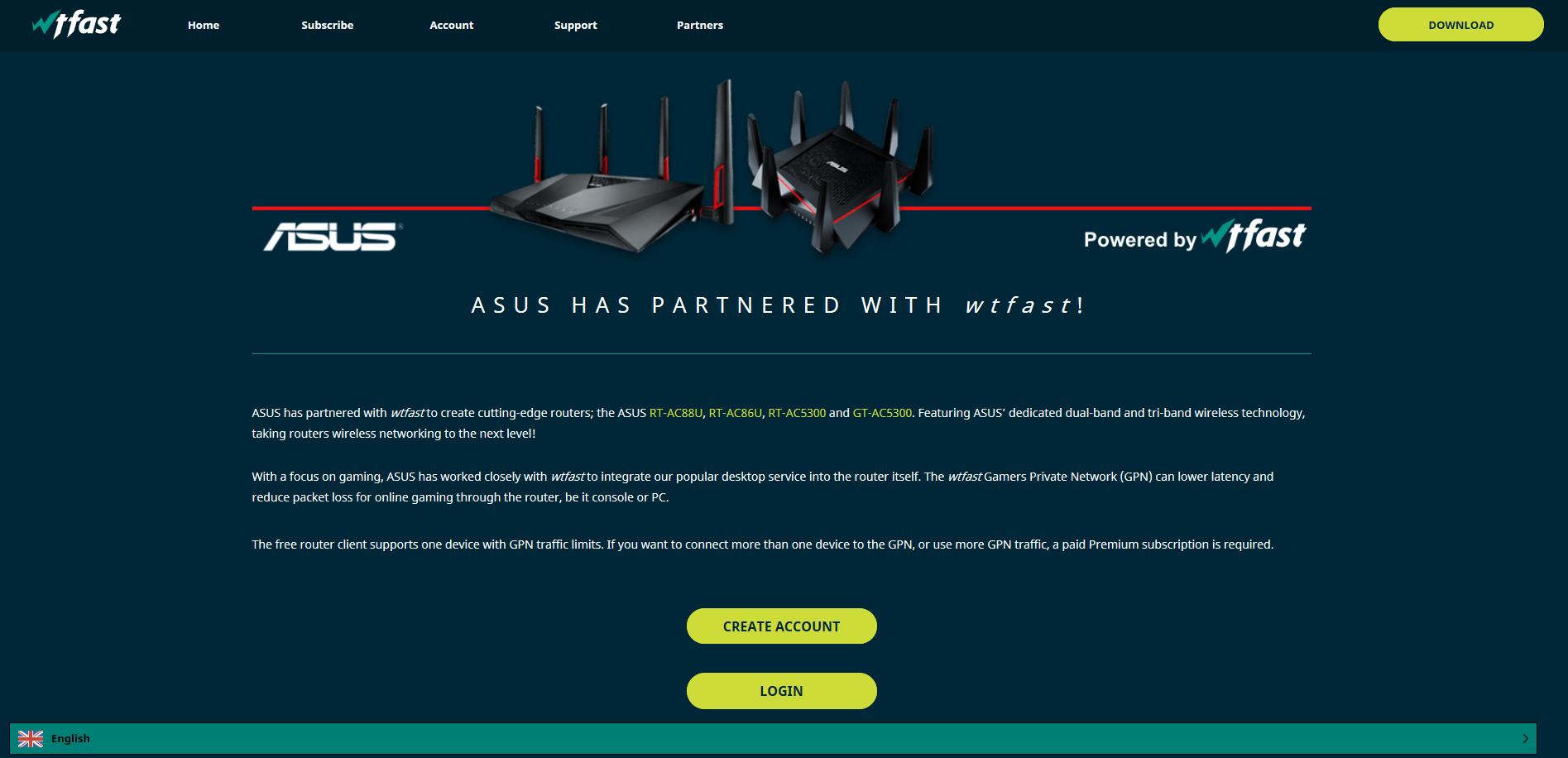Click the Powered by wtfast logo
This screenshot has height=758, width=1568.
(x=1195, y=237)
